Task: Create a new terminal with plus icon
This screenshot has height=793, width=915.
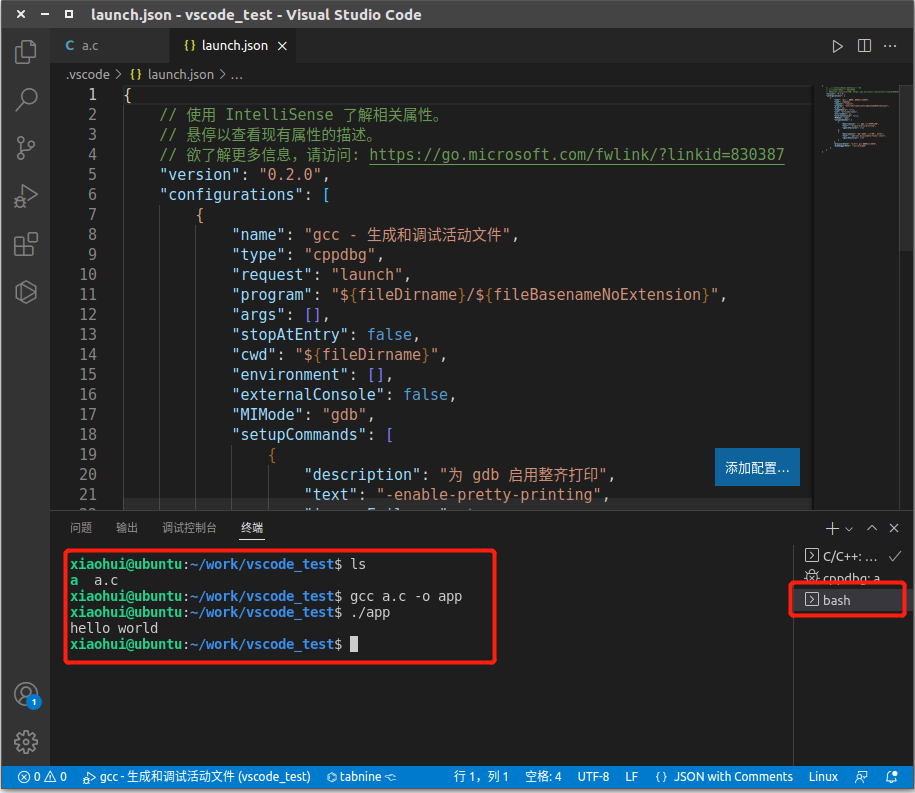Action: pyautogui.click(x=832, y=528)
